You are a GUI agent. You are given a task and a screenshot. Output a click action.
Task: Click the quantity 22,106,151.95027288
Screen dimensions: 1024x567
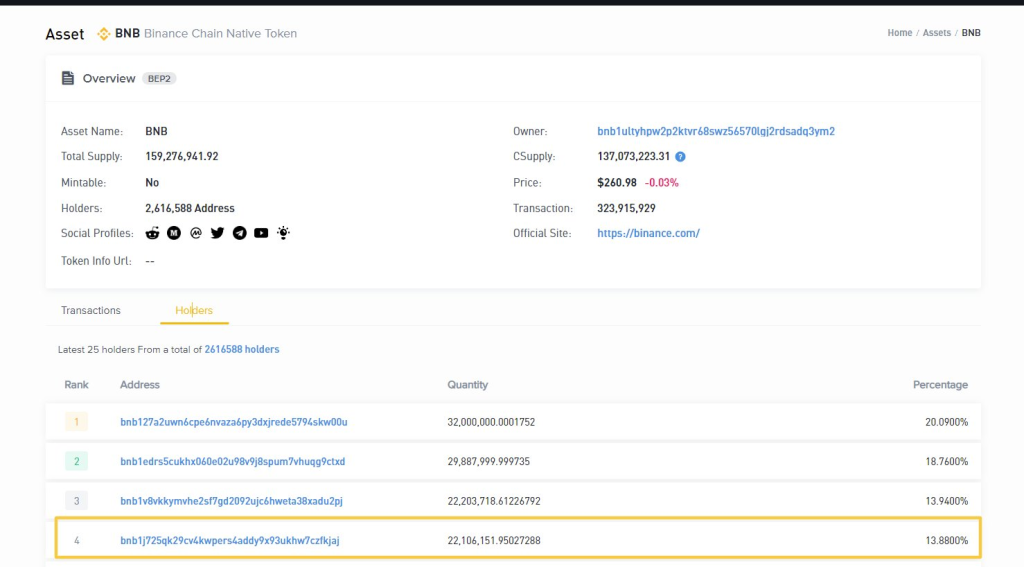[494, 540]
